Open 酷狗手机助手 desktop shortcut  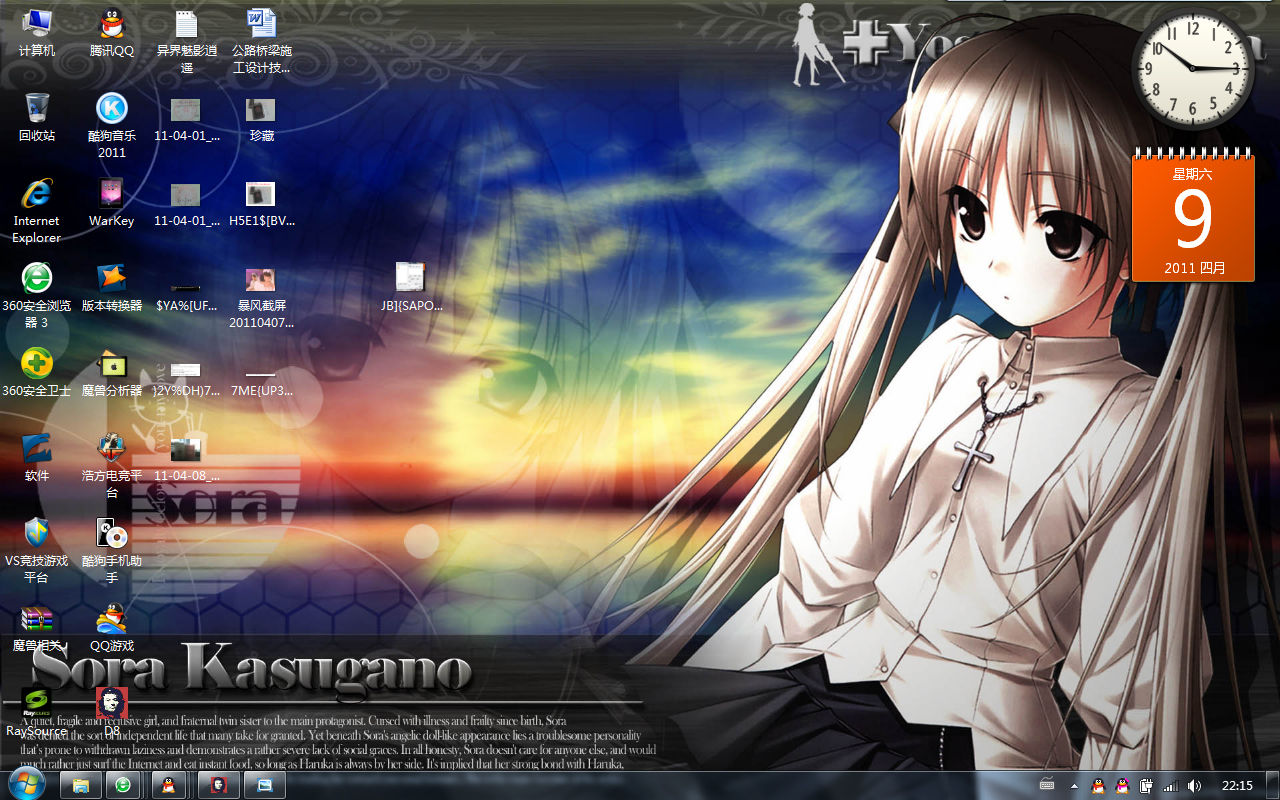coord(112,551)
